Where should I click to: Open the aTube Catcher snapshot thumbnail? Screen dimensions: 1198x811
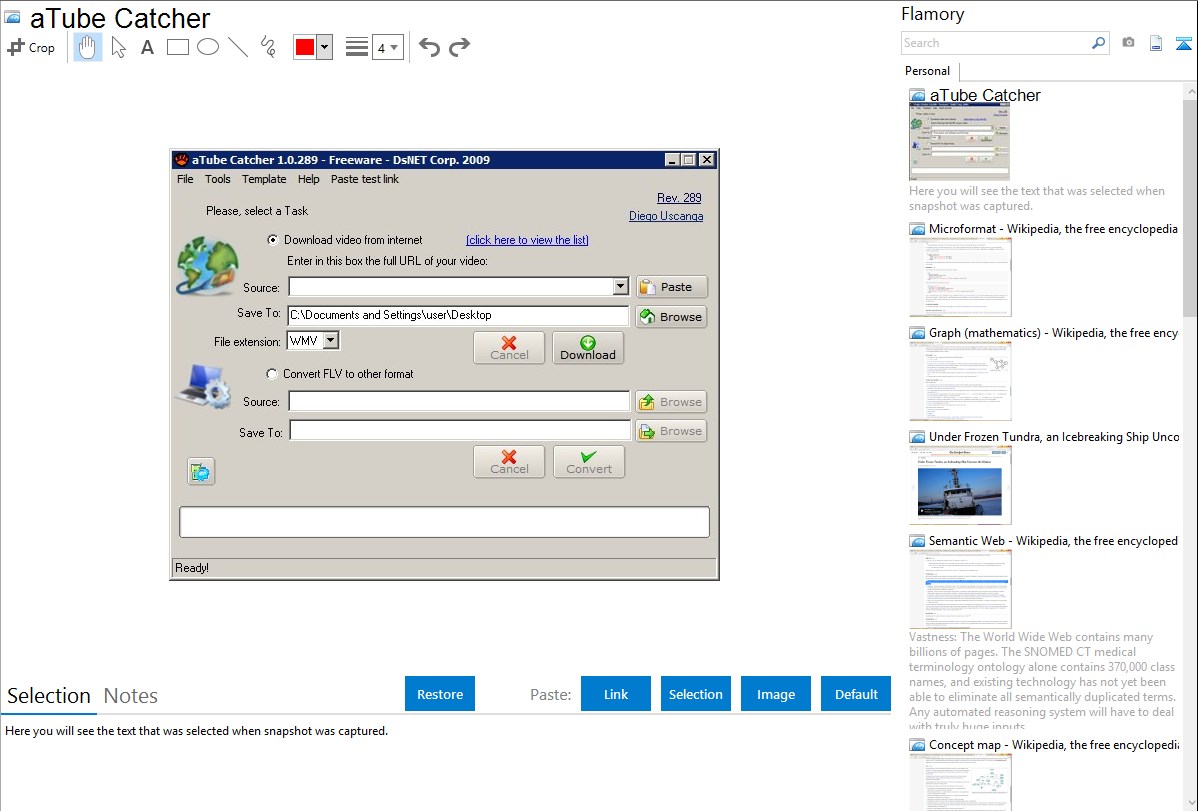tap(959, 142)
